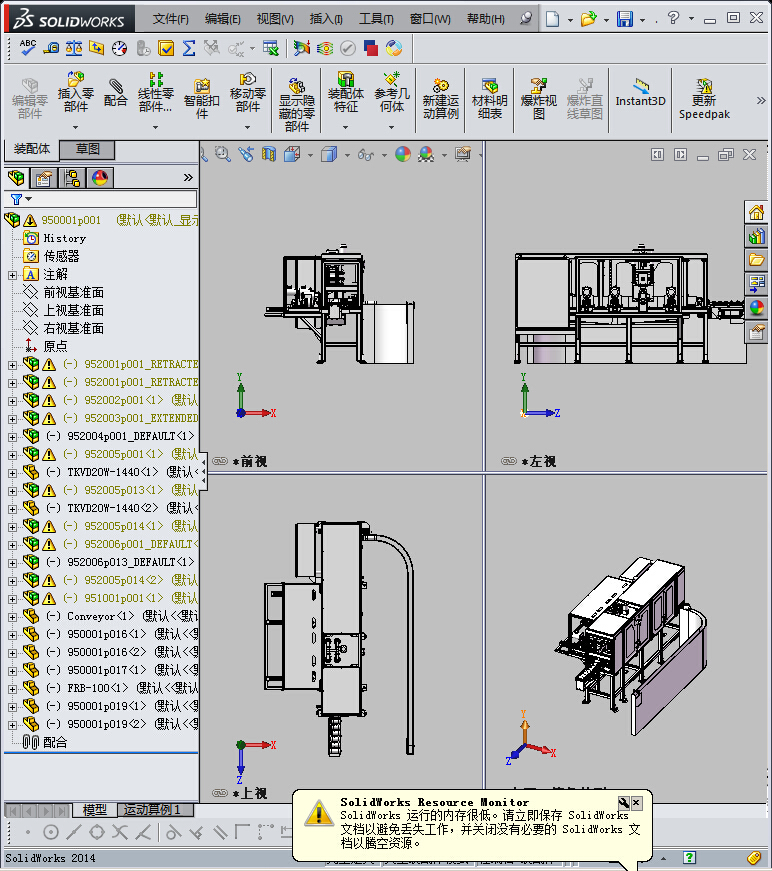
Task: Switch to the 装配体 tab
Action: coord(32,149)
